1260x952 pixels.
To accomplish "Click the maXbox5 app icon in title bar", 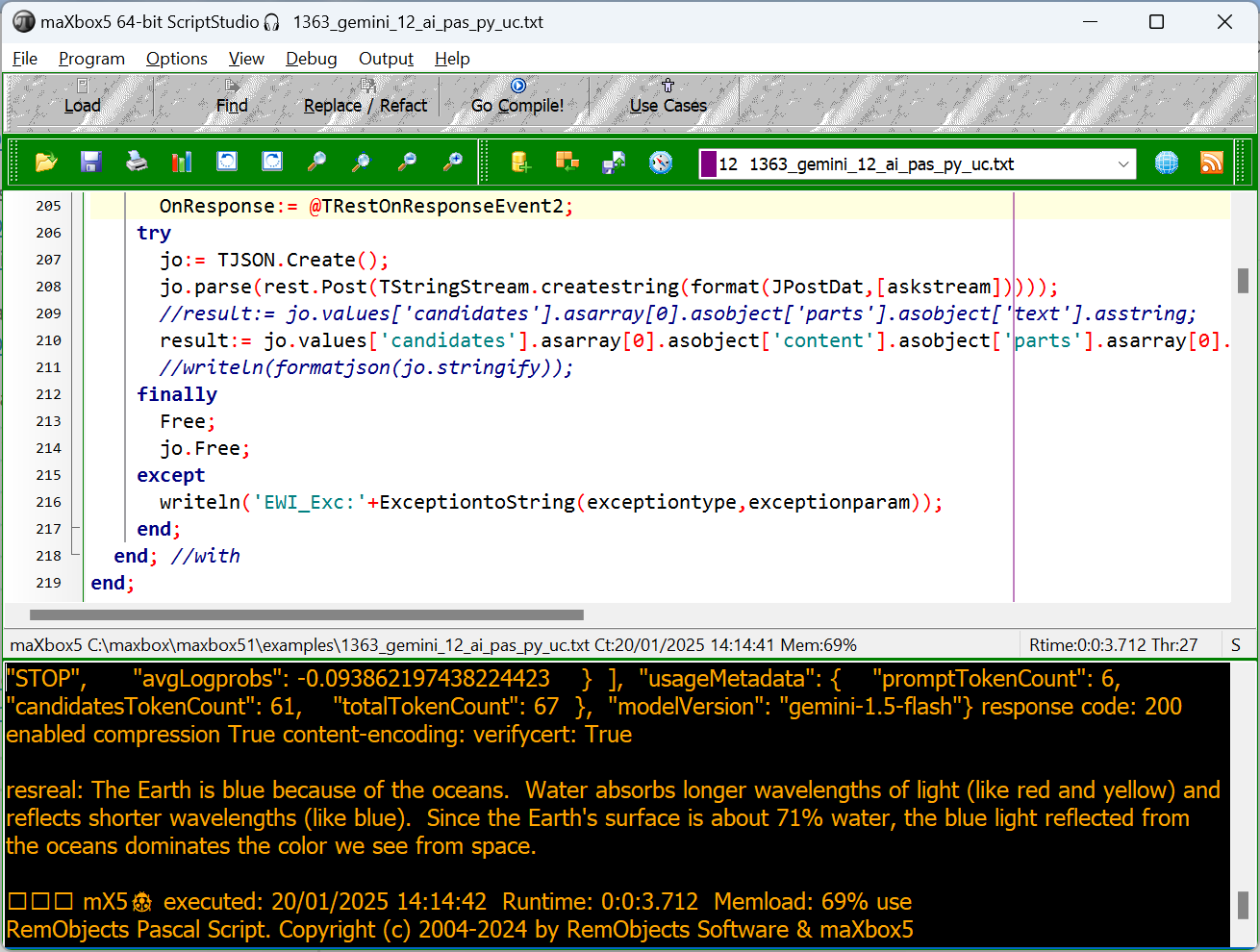I will 23,21.
